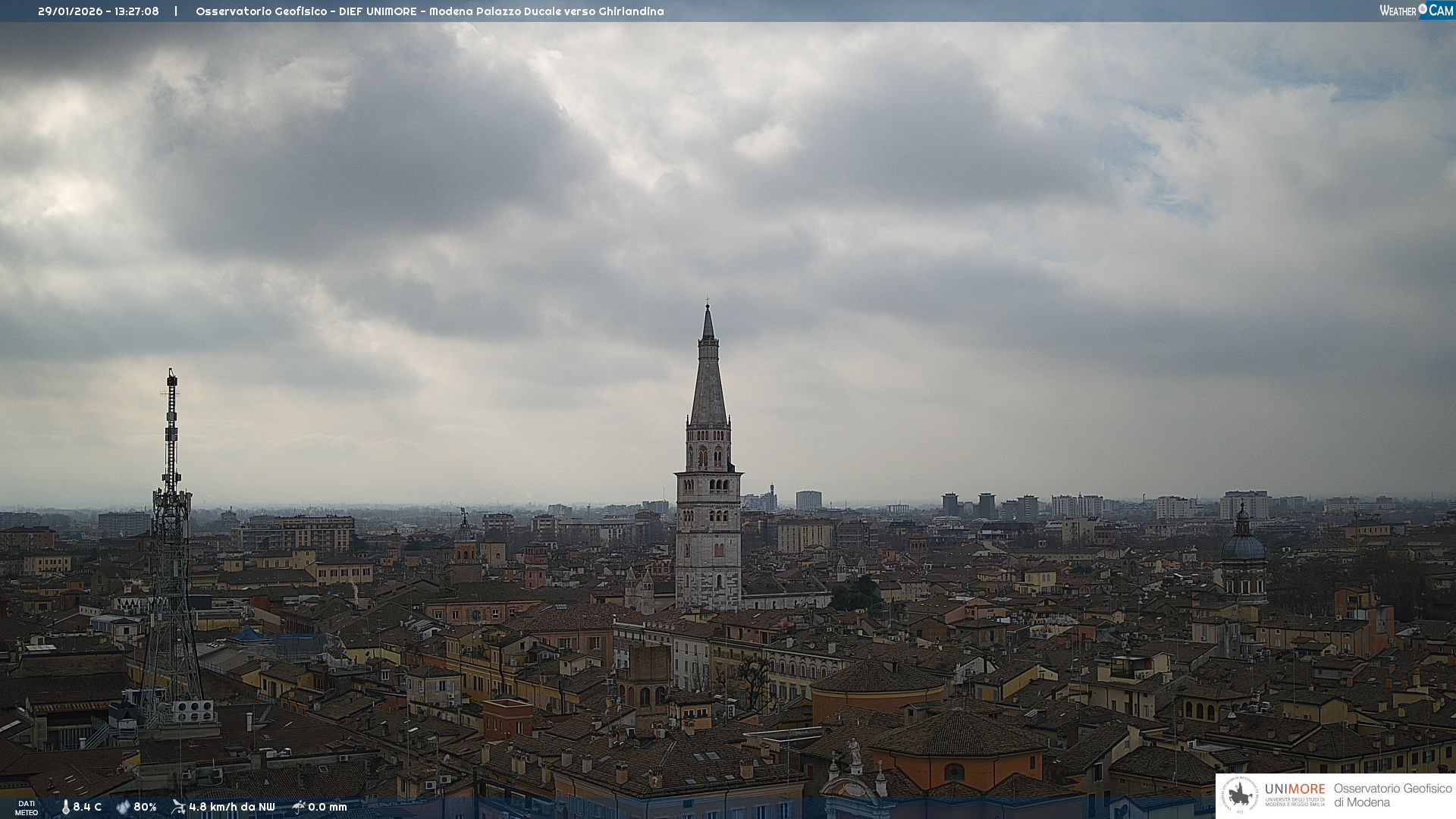Click the 80% humidity value
The height and width of the screenshot is (819, 1456).
point(145,807)
